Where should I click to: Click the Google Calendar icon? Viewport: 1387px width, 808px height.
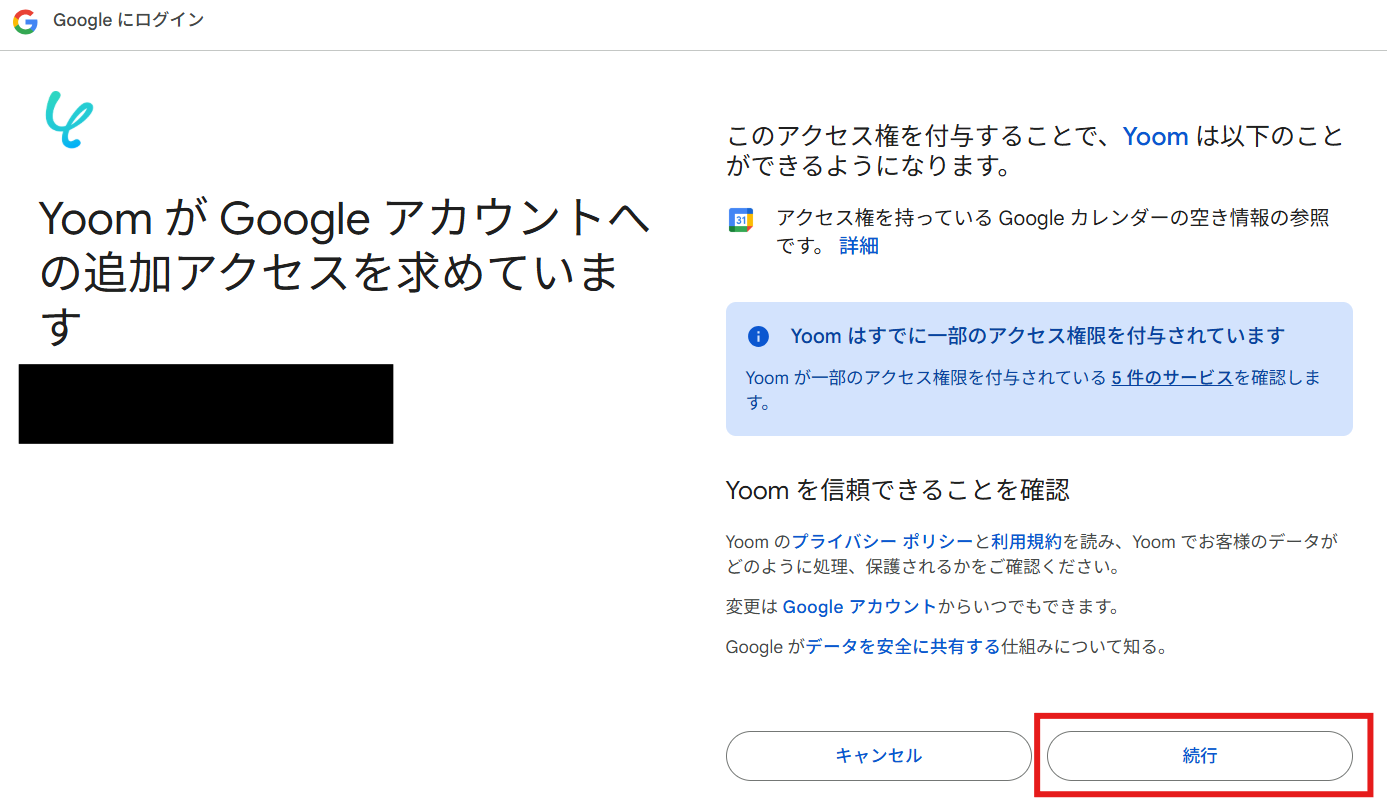740,220
